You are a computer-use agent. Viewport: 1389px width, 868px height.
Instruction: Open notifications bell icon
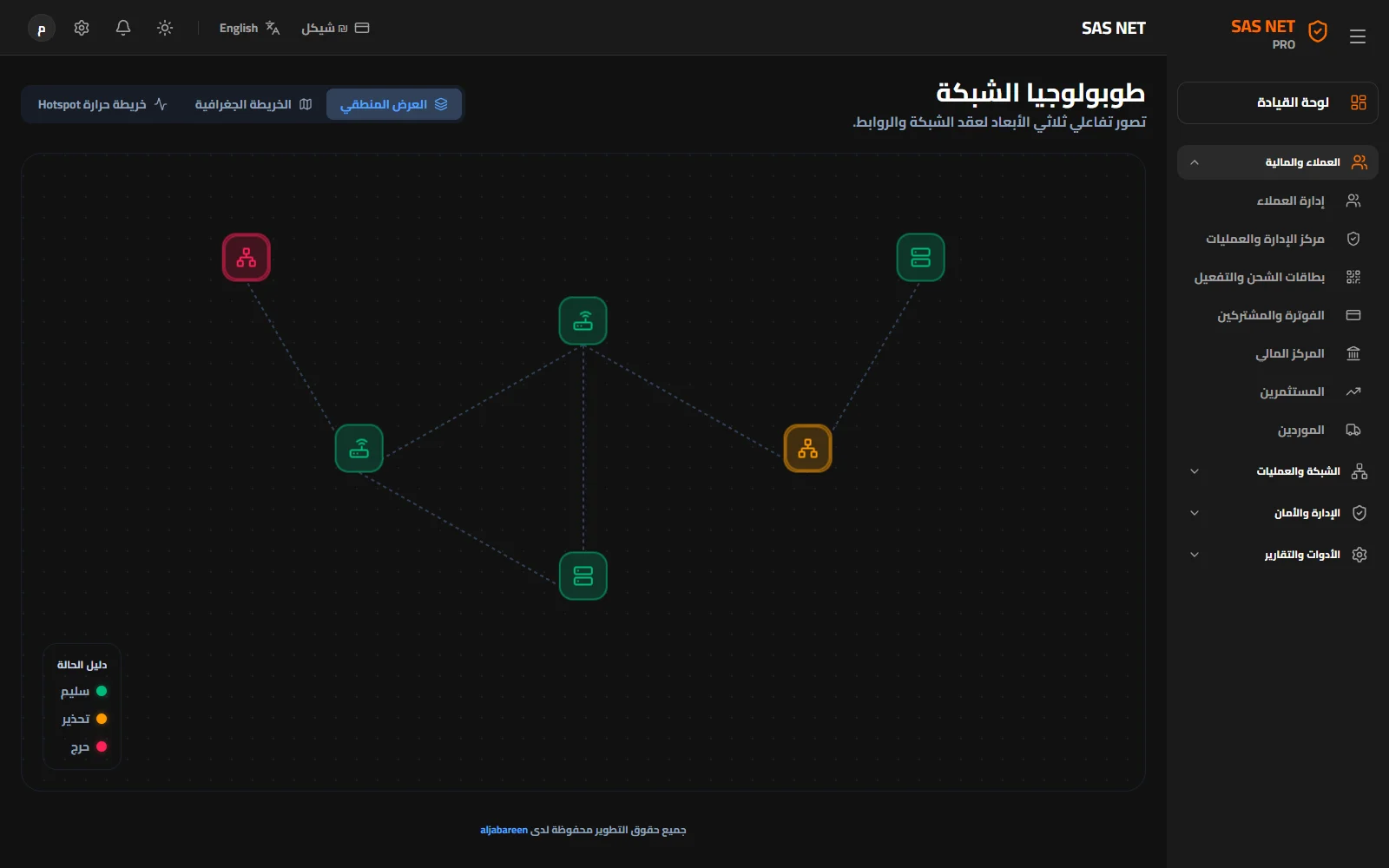(123, 28)
